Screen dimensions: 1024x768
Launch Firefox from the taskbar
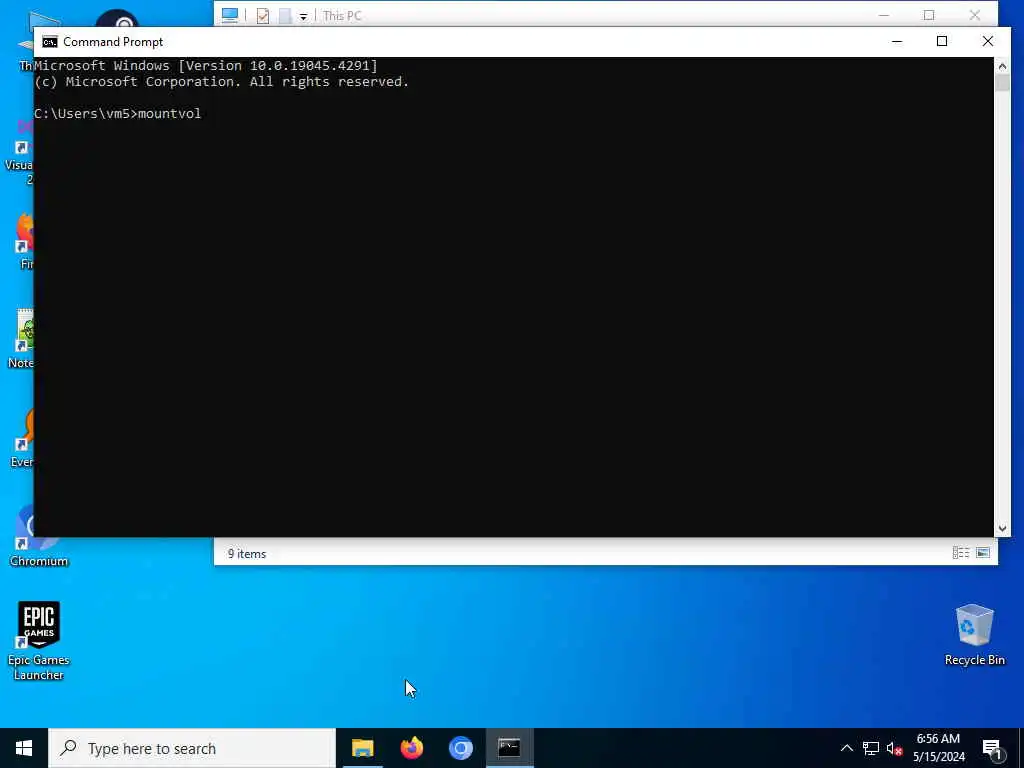pos(411,748)
